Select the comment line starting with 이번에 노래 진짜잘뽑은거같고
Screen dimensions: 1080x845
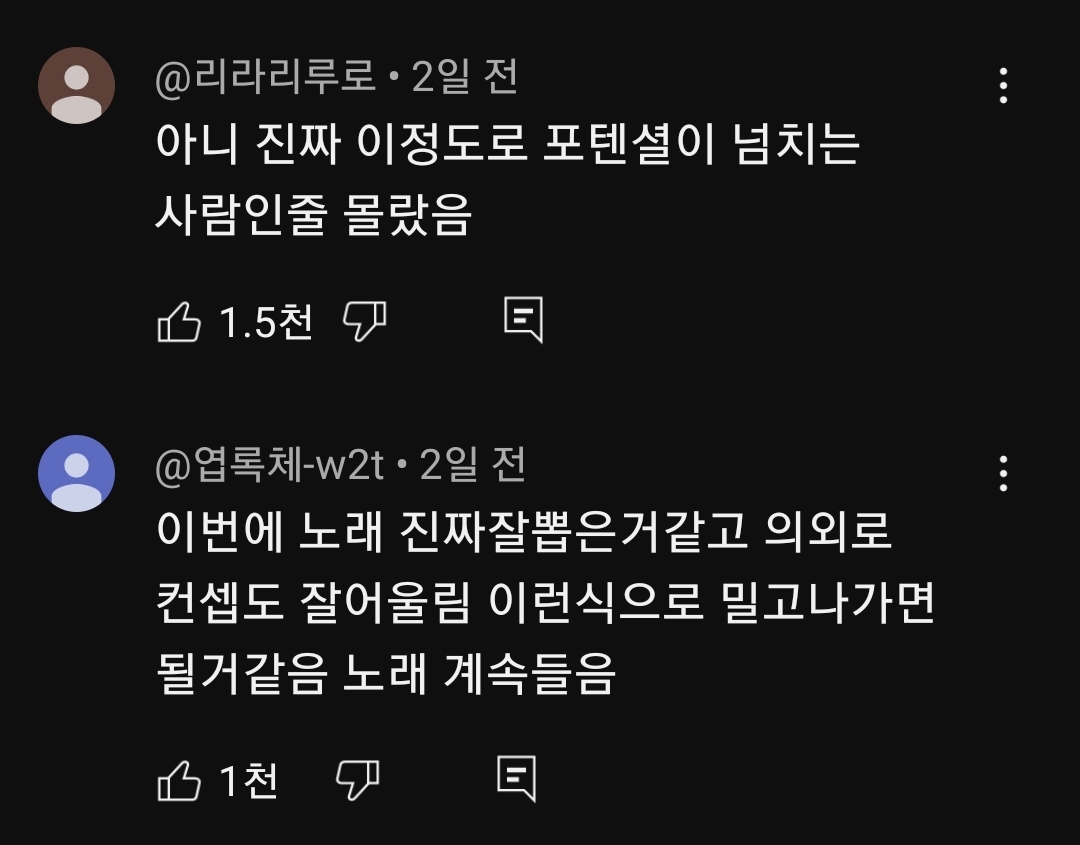tap(524, 533)
